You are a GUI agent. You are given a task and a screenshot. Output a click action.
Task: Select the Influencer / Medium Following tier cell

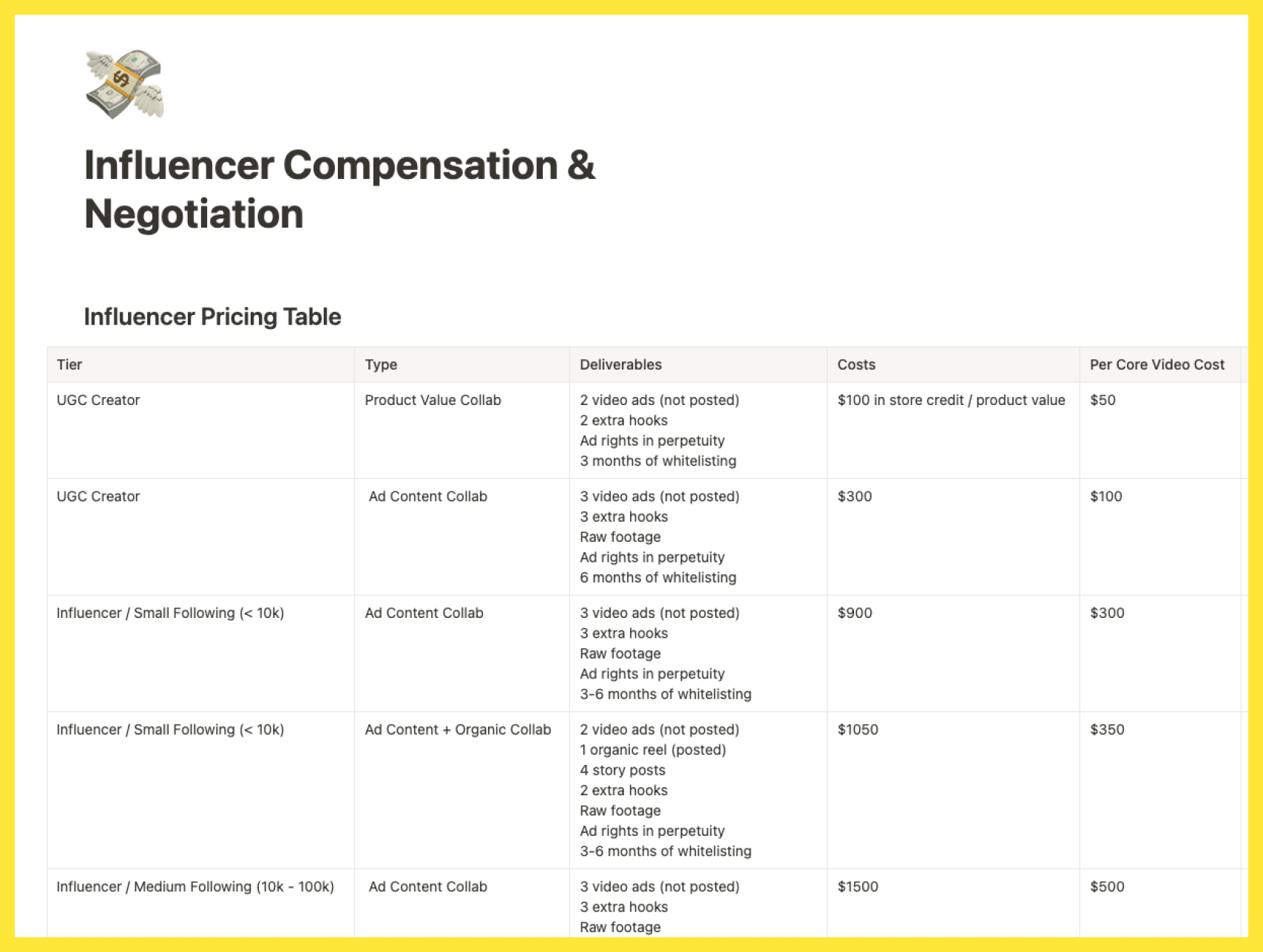click(200, 903)
